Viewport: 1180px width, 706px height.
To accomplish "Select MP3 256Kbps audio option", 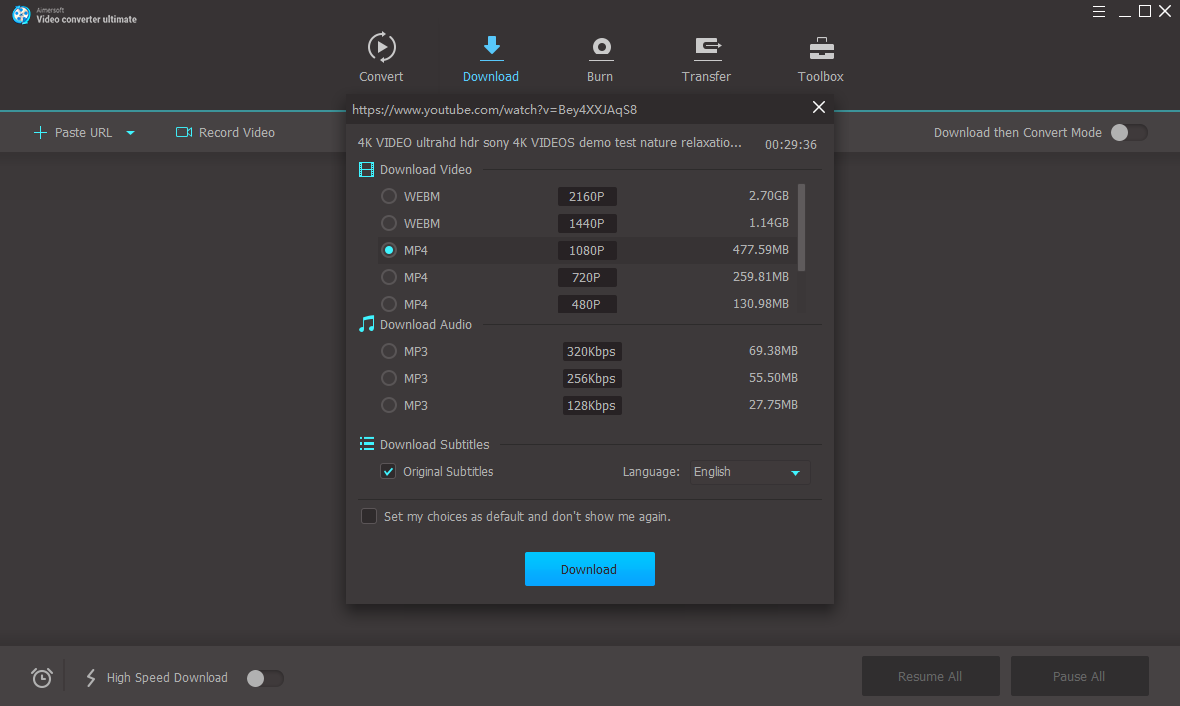I will (x=388, y=378).
